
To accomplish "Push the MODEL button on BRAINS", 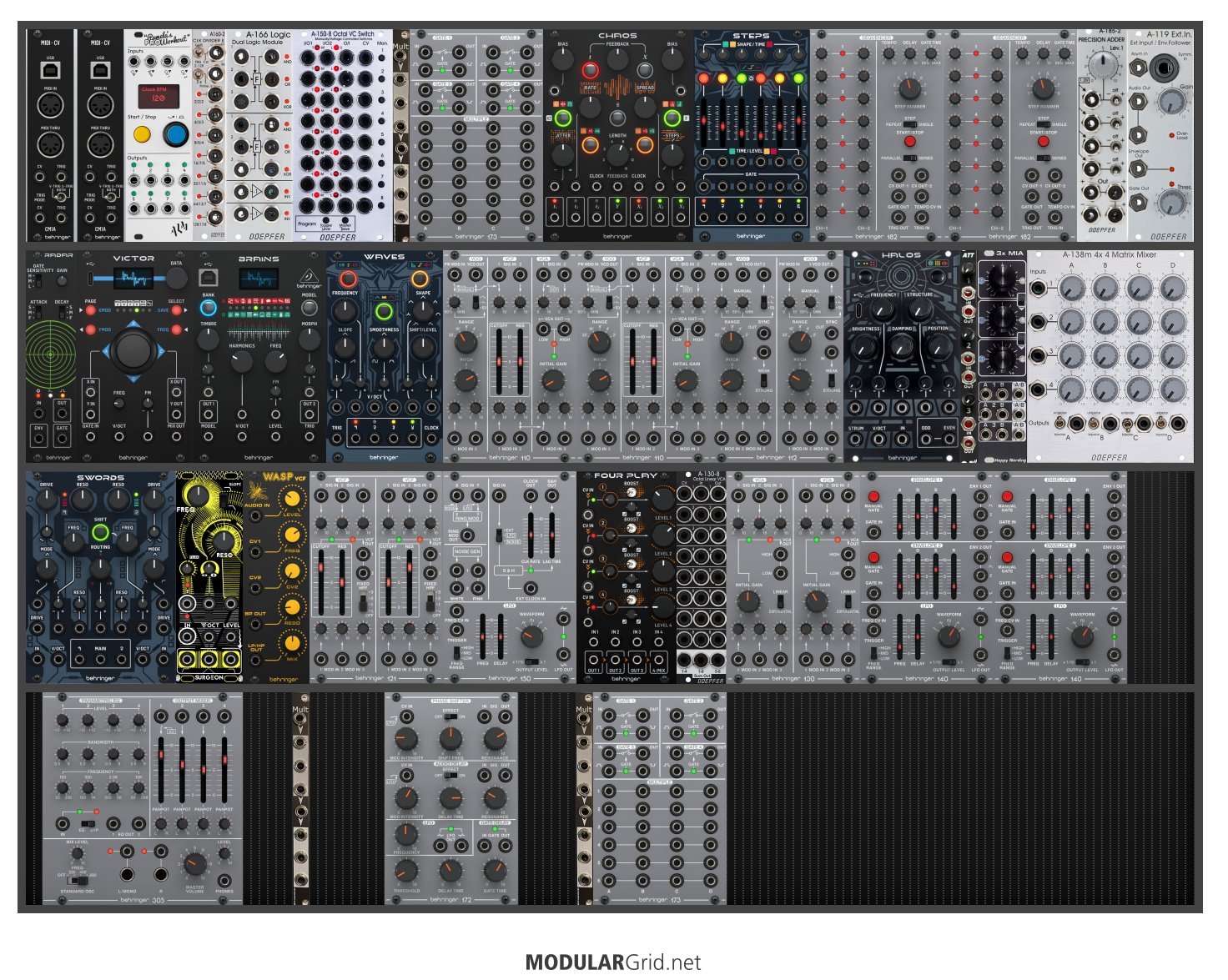I will [309, 308].
